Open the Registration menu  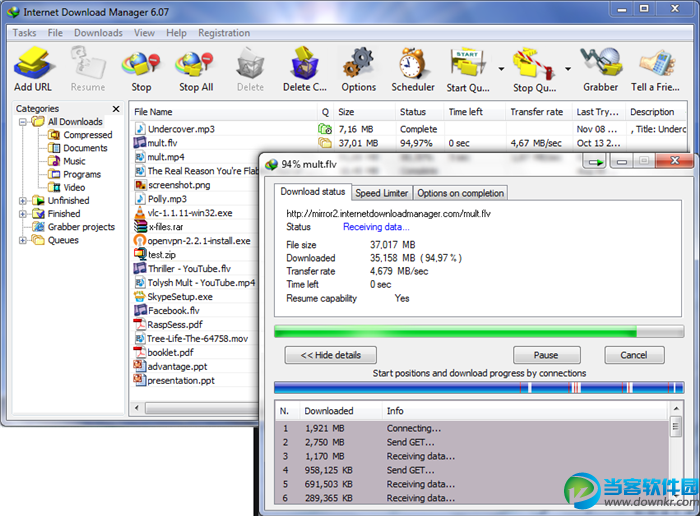click(x=224, y=33)
